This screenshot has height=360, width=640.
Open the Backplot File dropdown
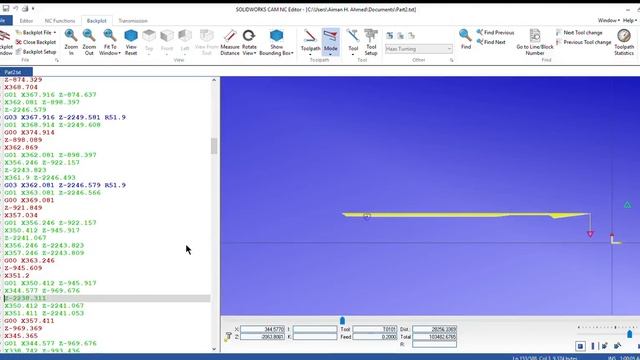(x=36, y=32)
